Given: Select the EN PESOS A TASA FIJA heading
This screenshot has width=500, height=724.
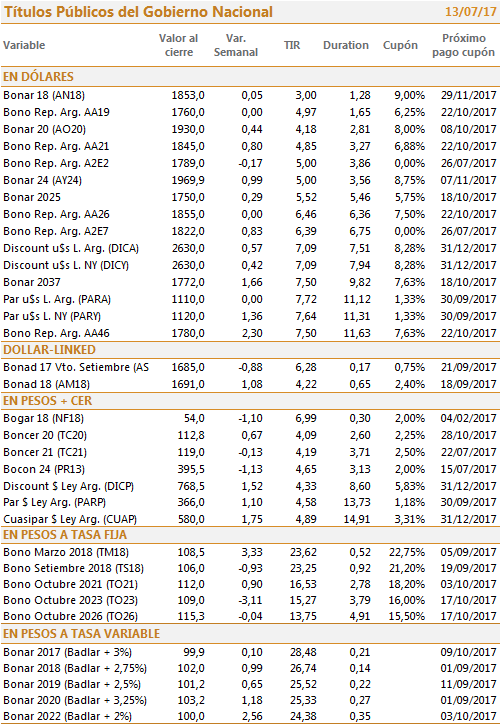Looking at the screenshot, I should pyautogui.click(x=65, y=535).
